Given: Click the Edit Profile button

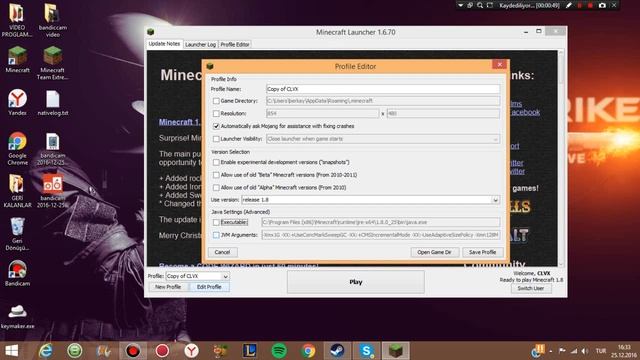Looking at the screenshot, I should 209,287.
